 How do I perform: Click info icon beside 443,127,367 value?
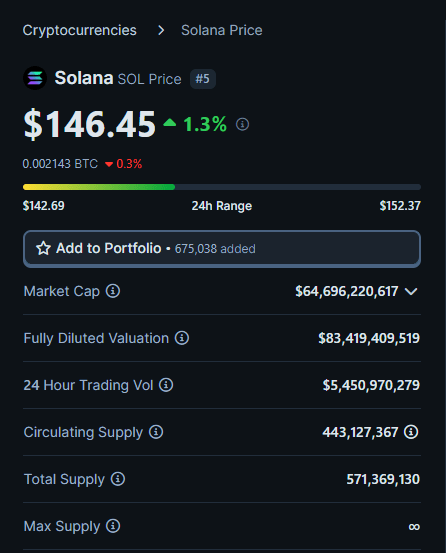tap(411, 432)
